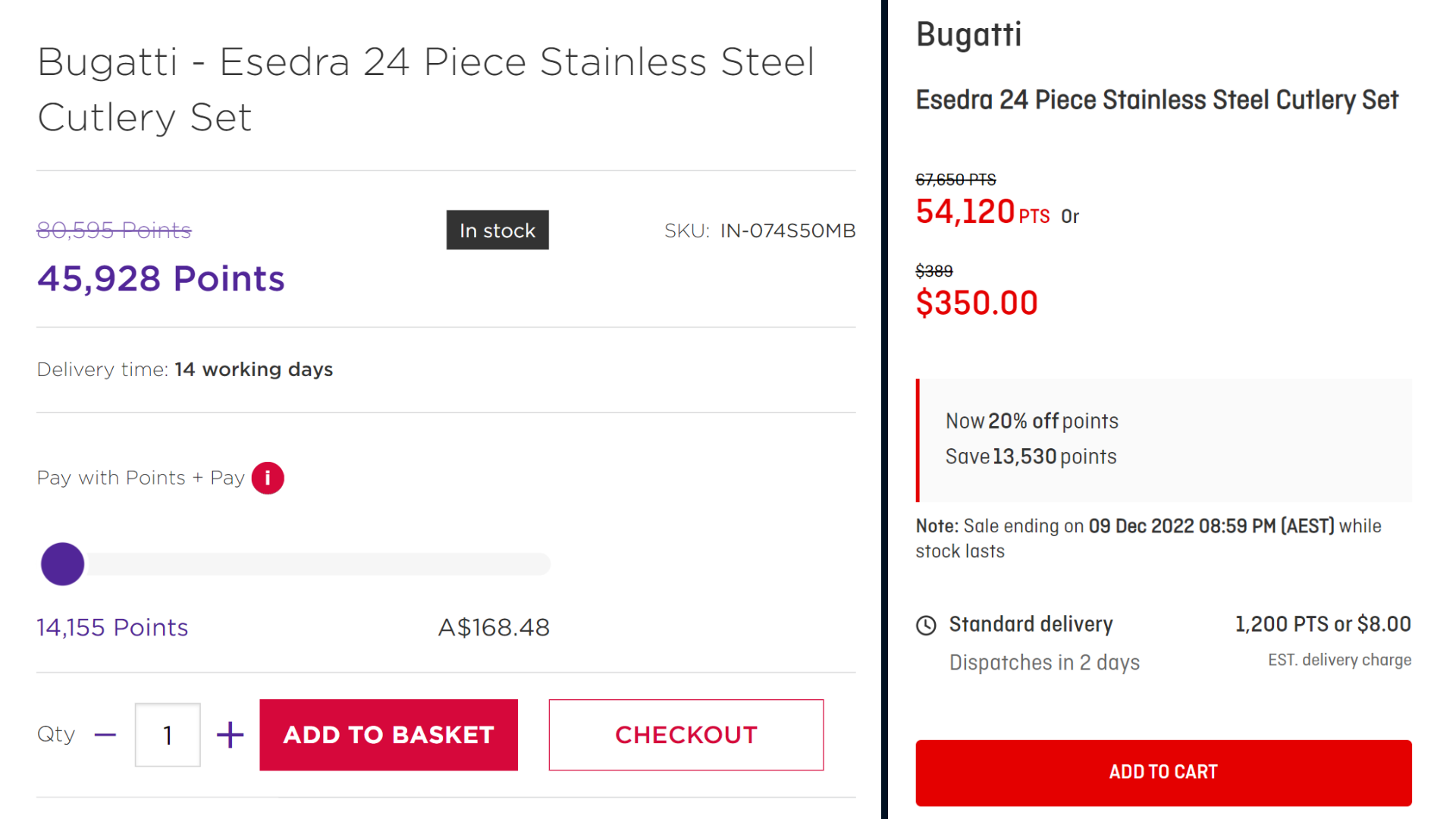Click the red ADD TO CART button
This screenshot has height=819, width=1456.
click(x=1163, y=772)
